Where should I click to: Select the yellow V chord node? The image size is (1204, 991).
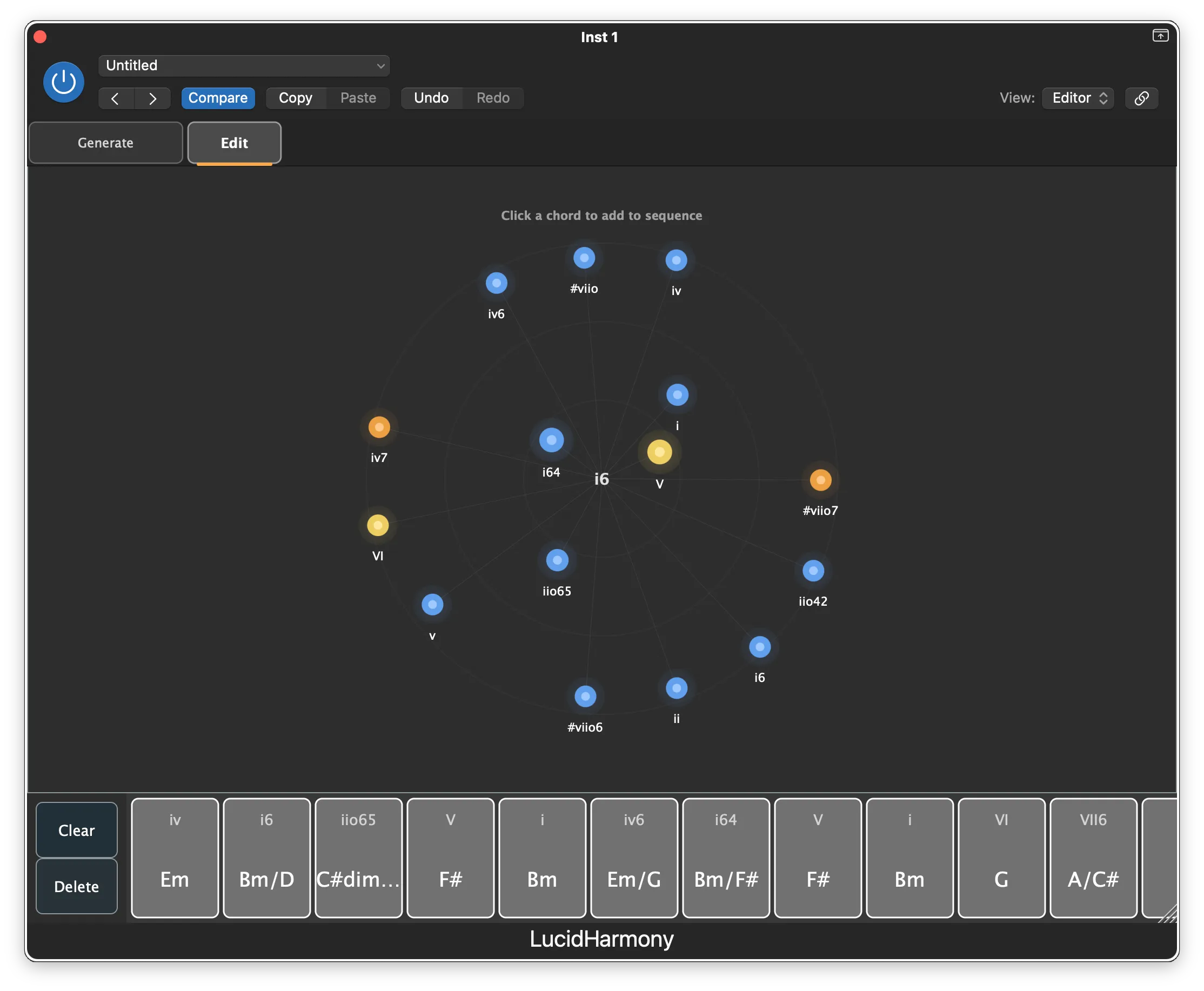[x=659, y=452]
